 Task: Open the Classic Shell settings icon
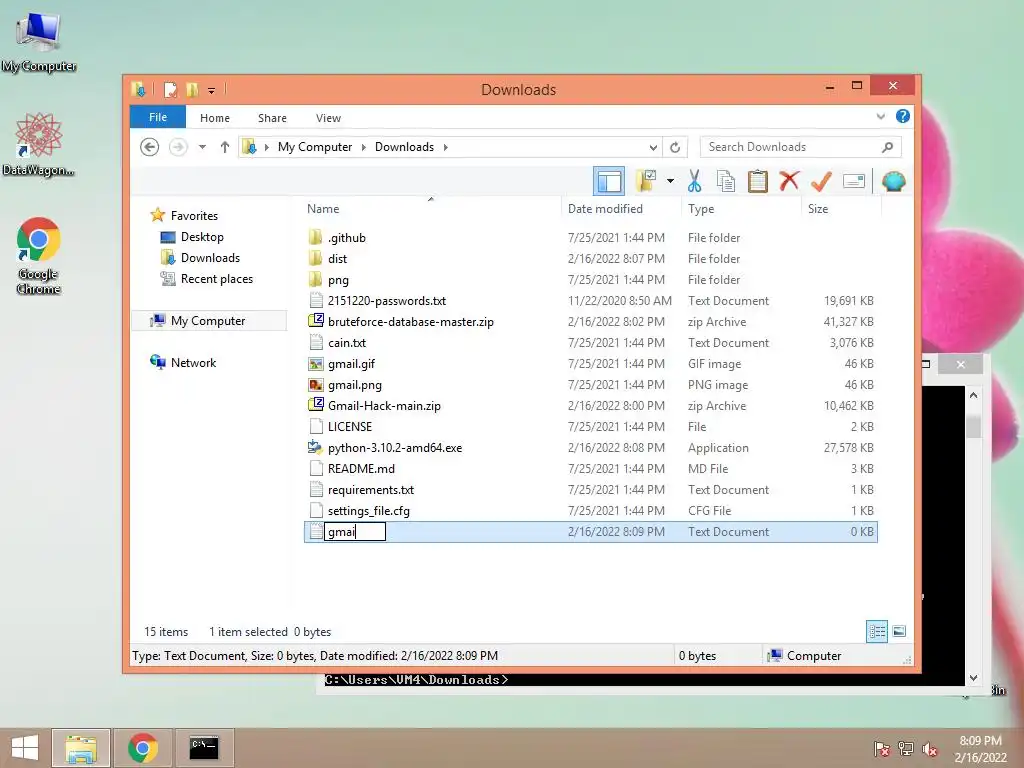coord(893,181)
